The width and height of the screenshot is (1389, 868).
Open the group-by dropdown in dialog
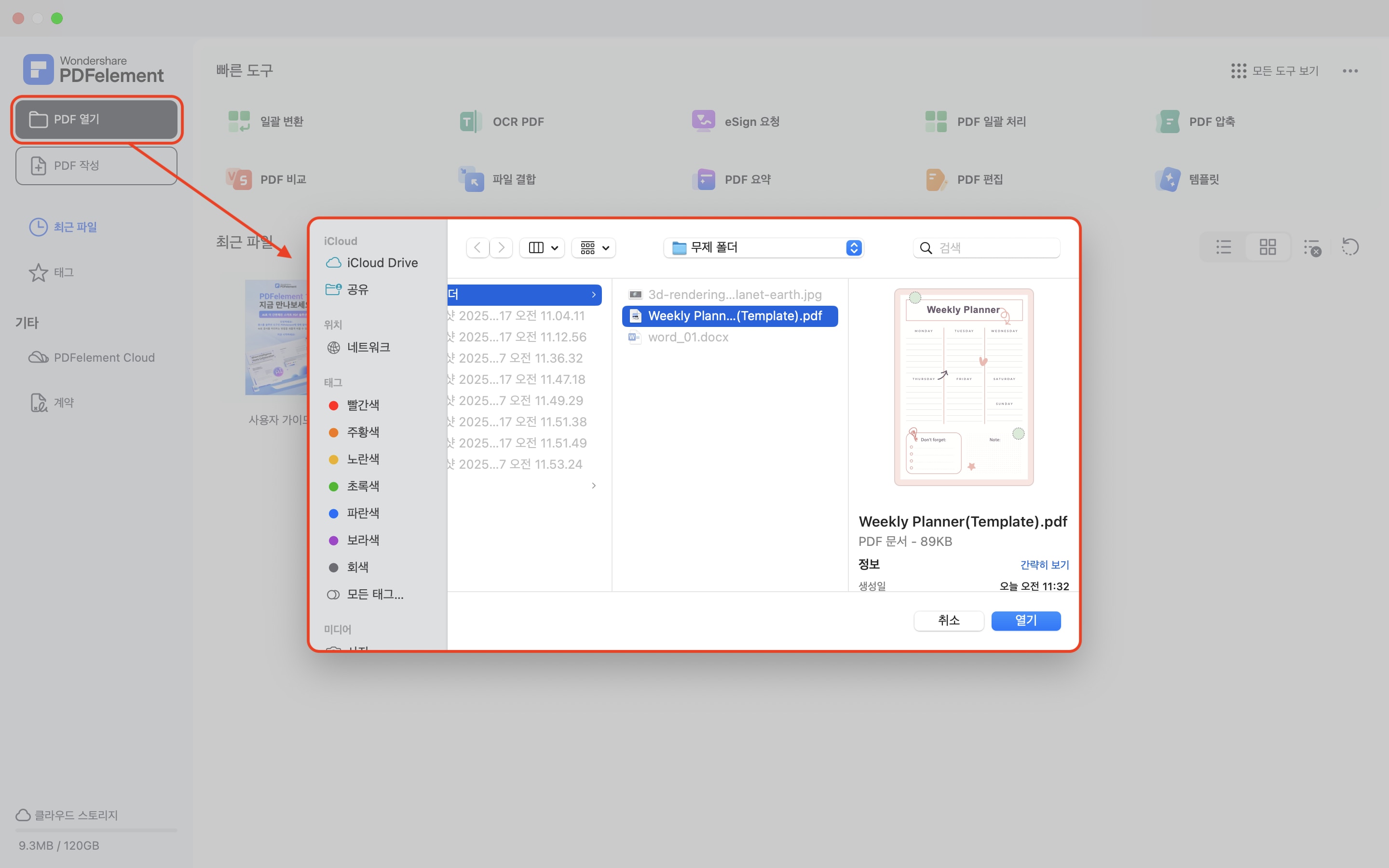pyautogui.click(x=594, y=247)
